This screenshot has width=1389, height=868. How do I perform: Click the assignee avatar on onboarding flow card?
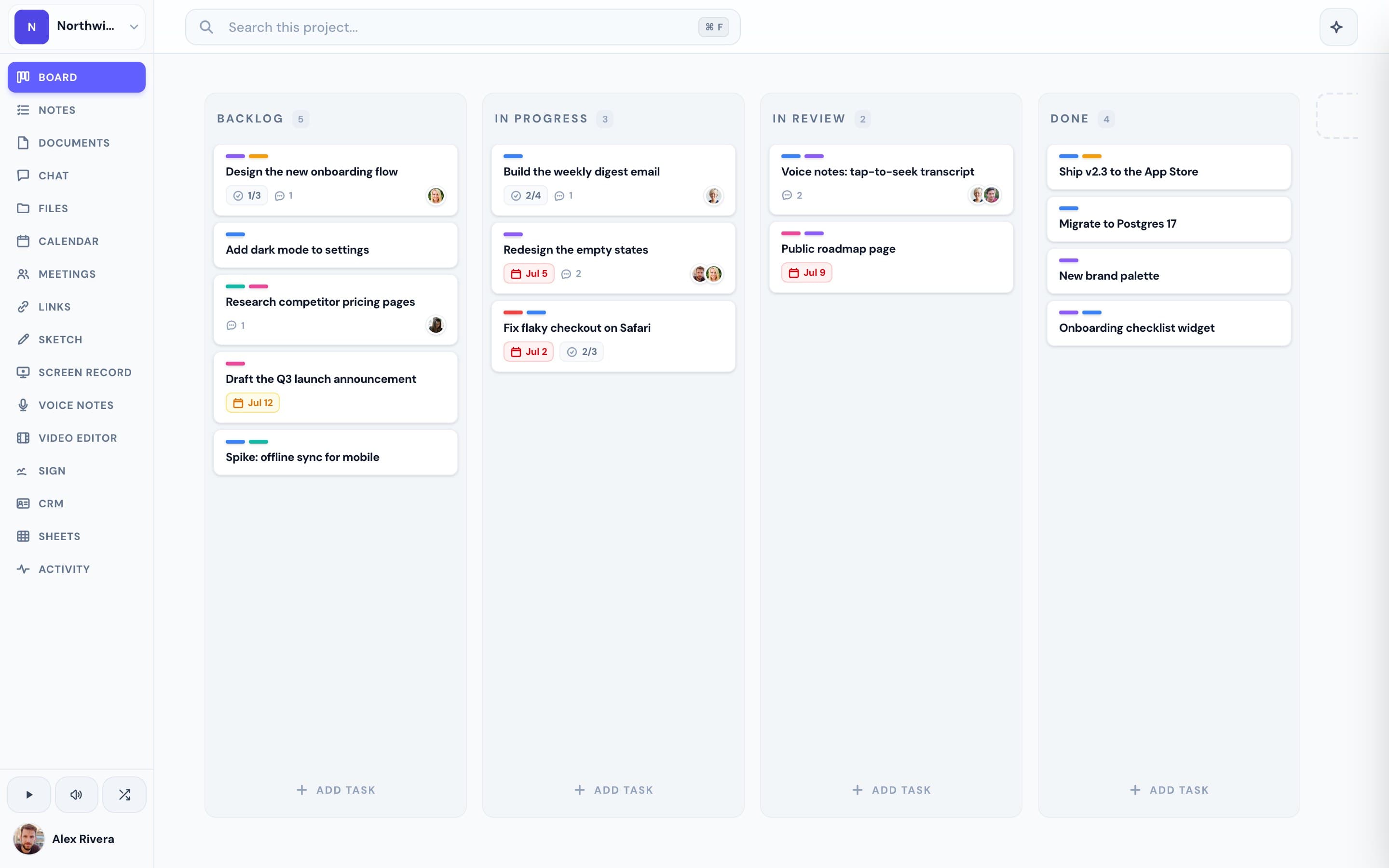click(436, 195)
